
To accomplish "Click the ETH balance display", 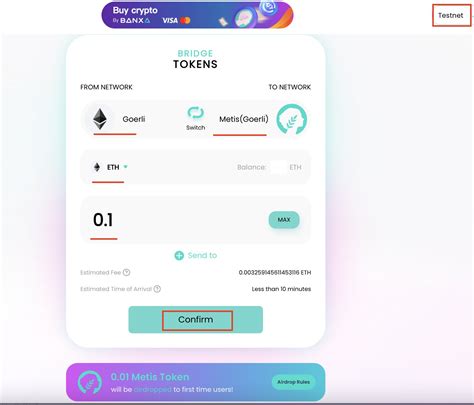I will pyautogui.click(x=269, y=167).
